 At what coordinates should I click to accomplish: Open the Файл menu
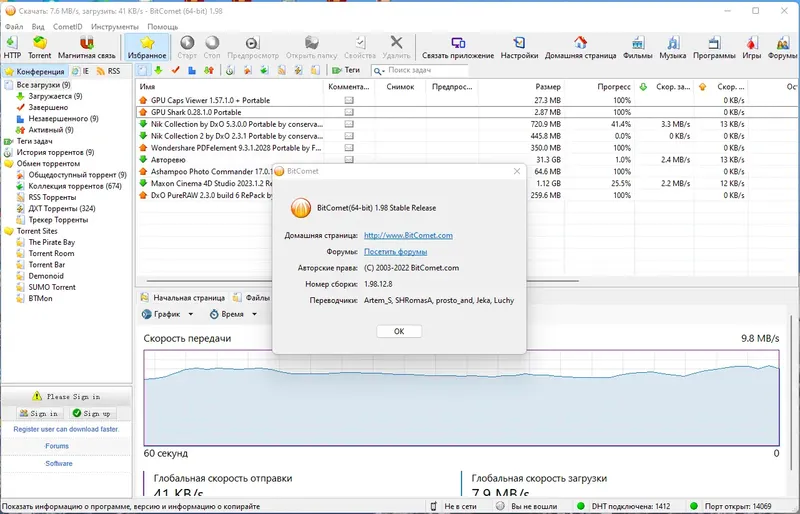click(14, 27)
